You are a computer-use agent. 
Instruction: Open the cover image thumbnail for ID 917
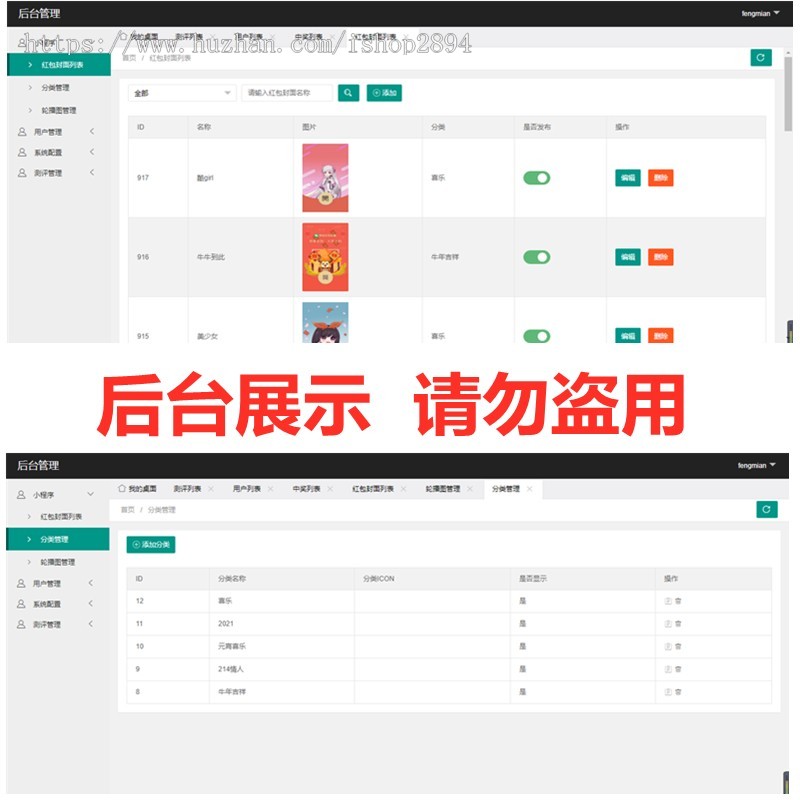326,178
